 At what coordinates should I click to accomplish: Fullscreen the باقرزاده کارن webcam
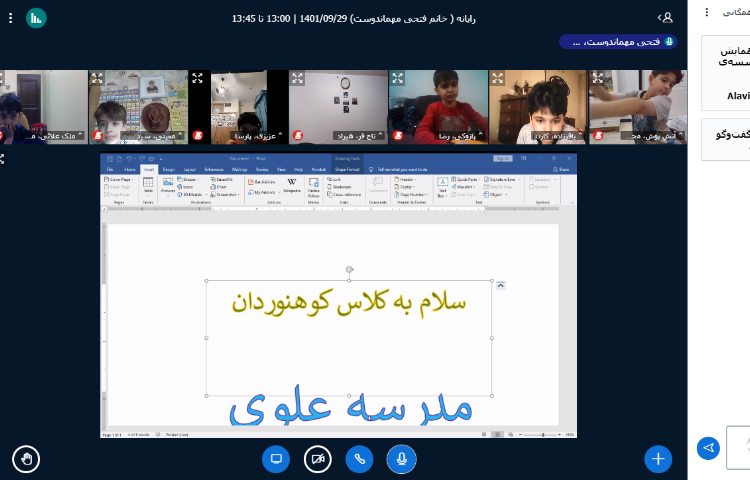[x=497, y=78]
